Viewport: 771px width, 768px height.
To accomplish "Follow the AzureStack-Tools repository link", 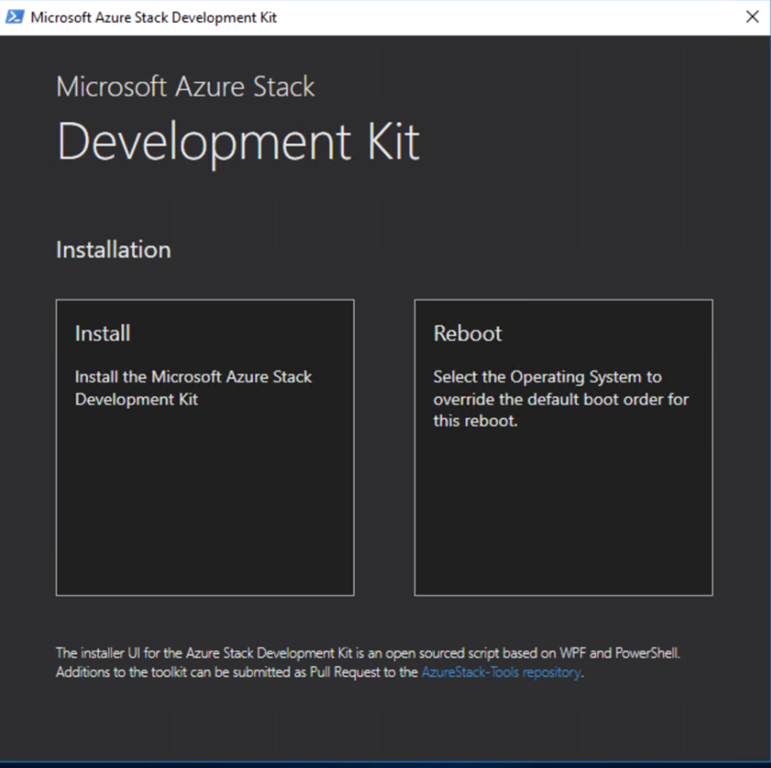I will pyautogui.click(x=500, y=673).
